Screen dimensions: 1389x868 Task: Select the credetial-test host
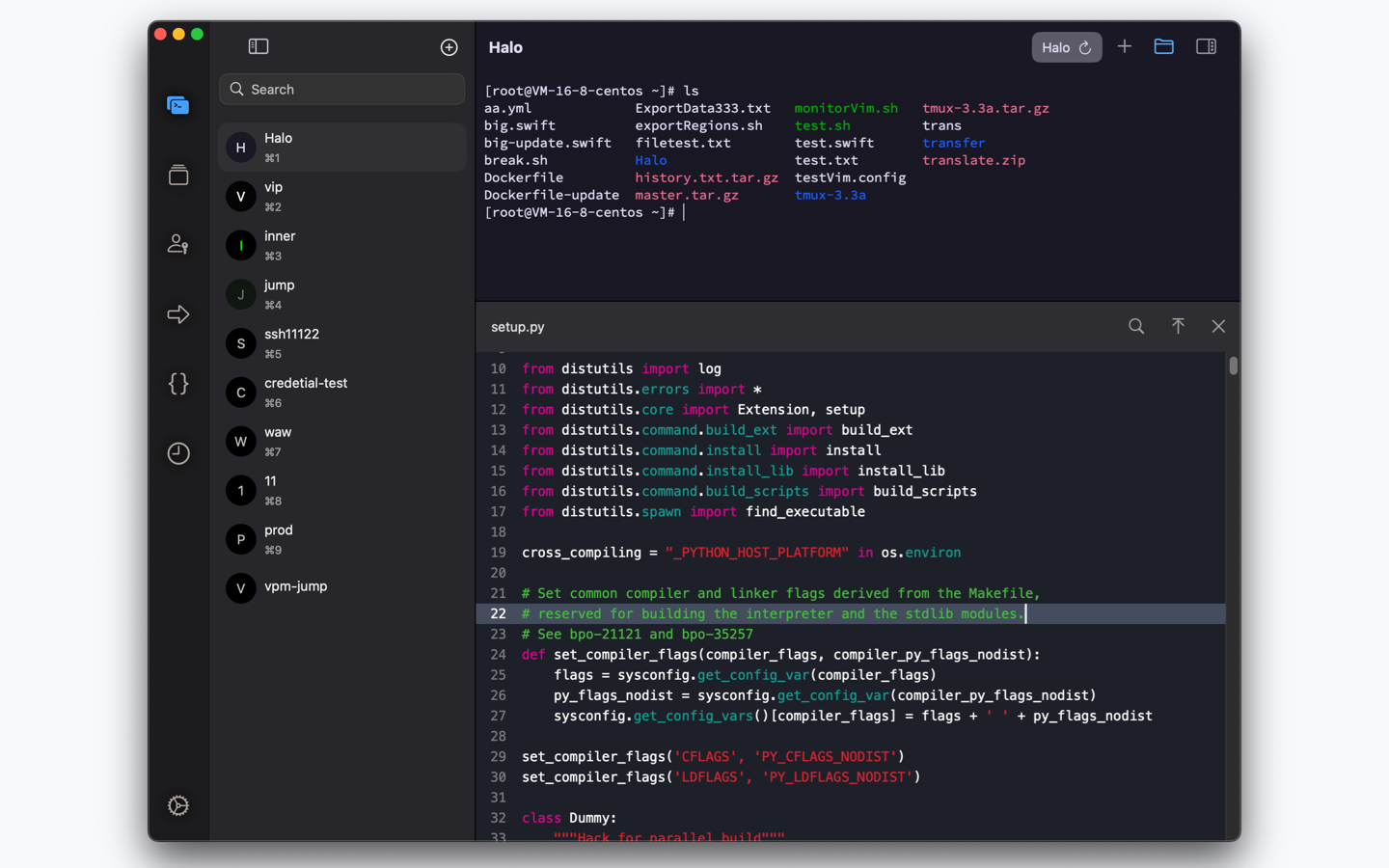(341, 393)
